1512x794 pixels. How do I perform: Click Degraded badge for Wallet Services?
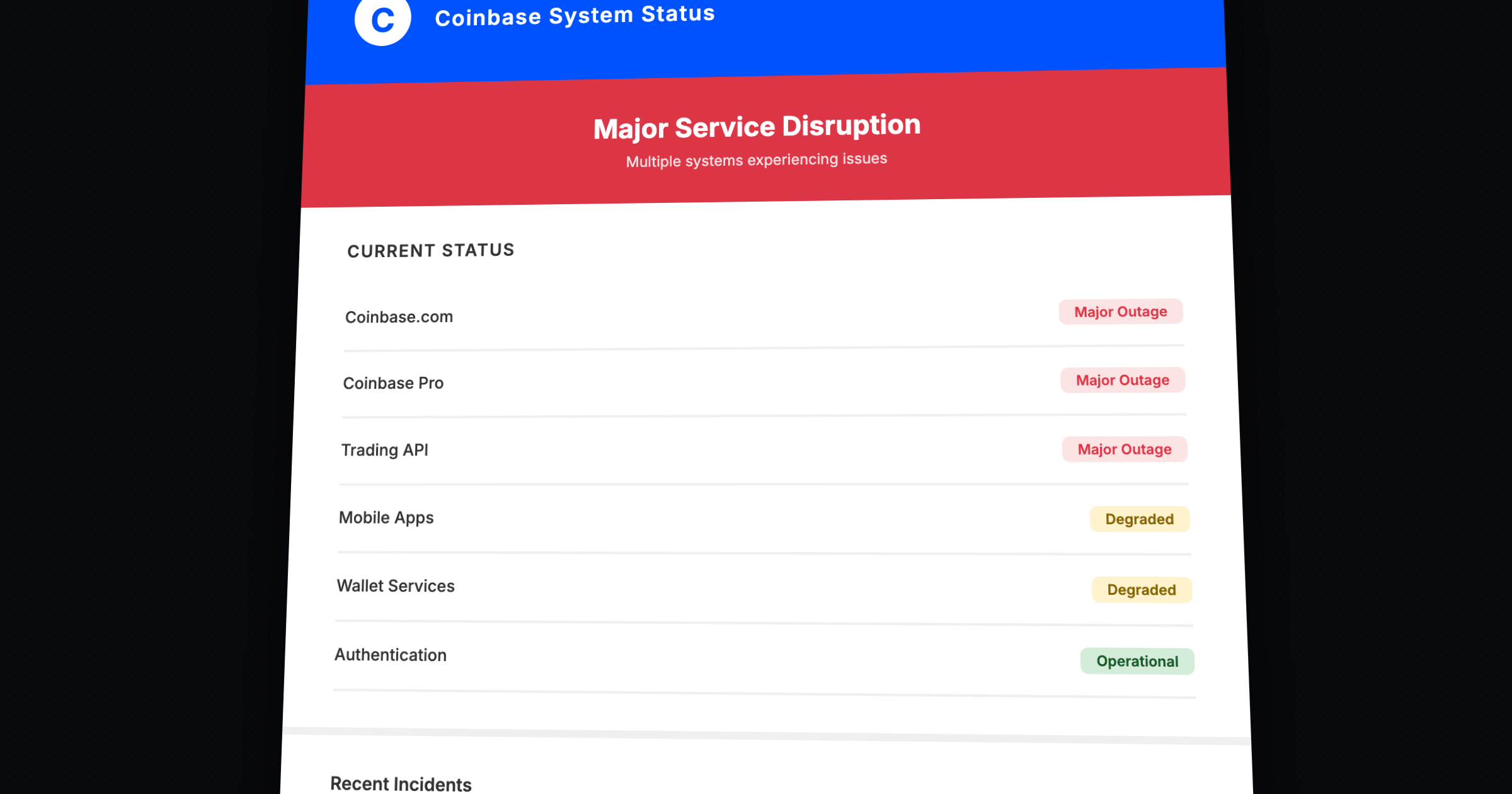pyautogui.click(x=1142, y=590)
